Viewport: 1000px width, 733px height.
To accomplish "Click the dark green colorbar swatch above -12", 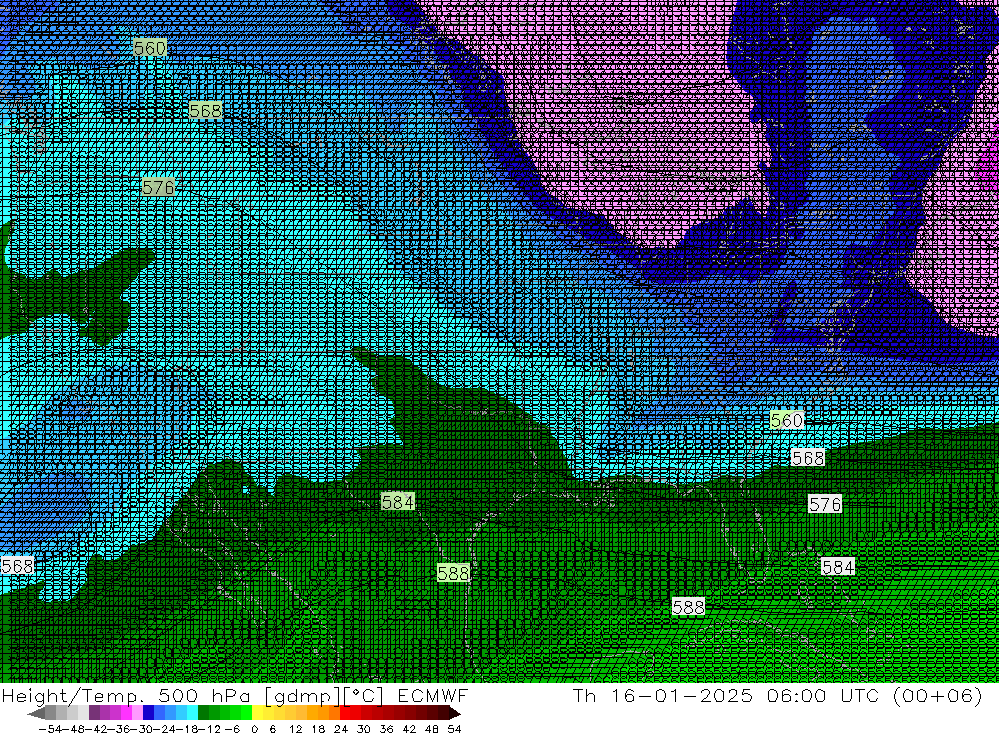I will (203, 712).
